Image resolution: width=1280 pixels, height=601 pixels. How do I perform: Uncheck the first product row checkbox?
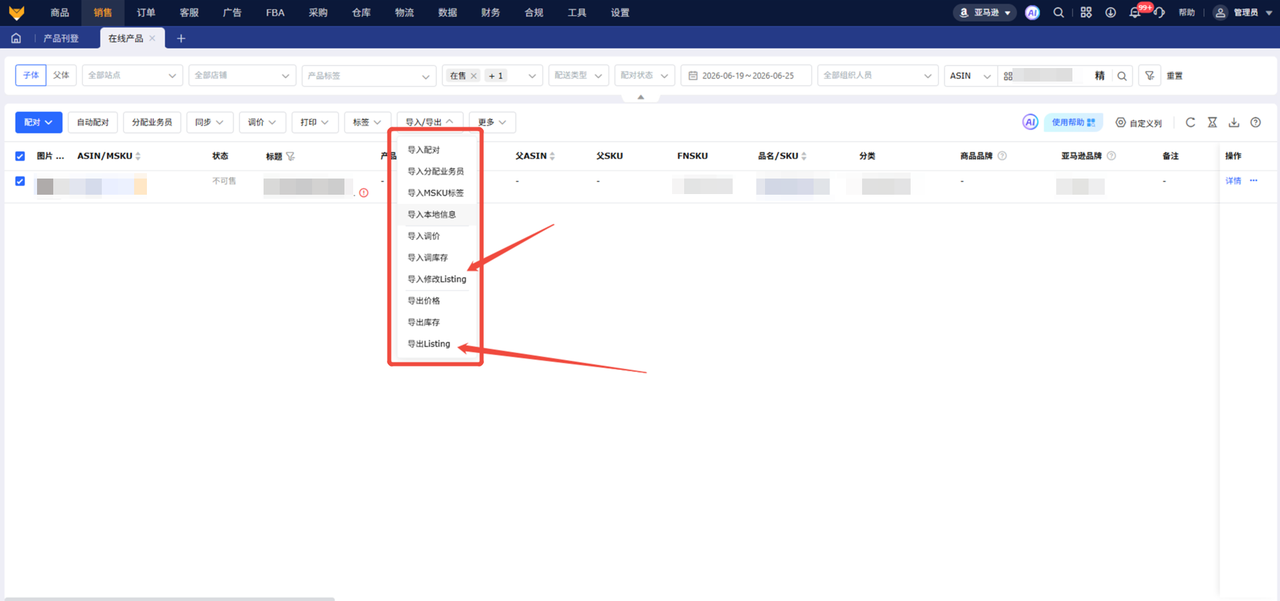(20, 181)
